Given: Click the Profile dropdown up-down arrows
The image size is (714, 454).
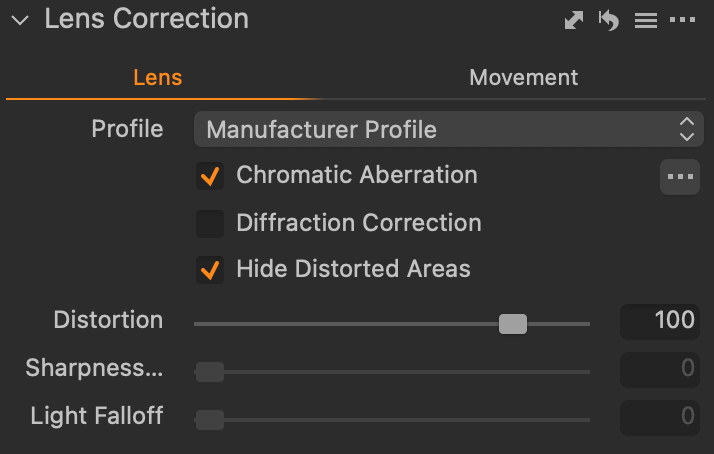Looking at the screenshot, I should click(687, 129).
